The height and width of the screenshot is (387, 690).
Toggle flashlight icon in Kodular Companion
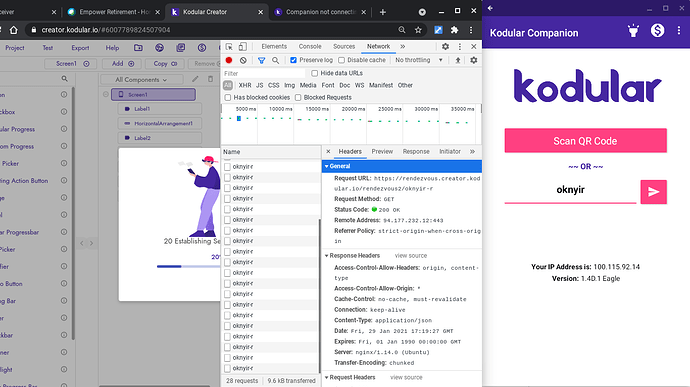633,31
